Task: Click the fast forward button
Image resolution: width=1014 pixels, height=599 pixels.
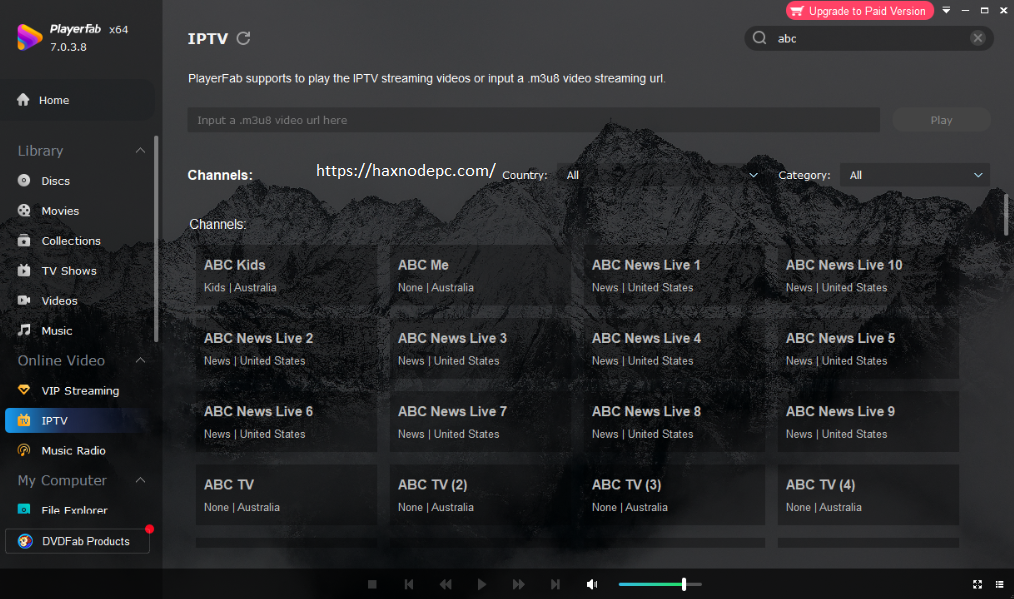Action: (x=519, y=584)
